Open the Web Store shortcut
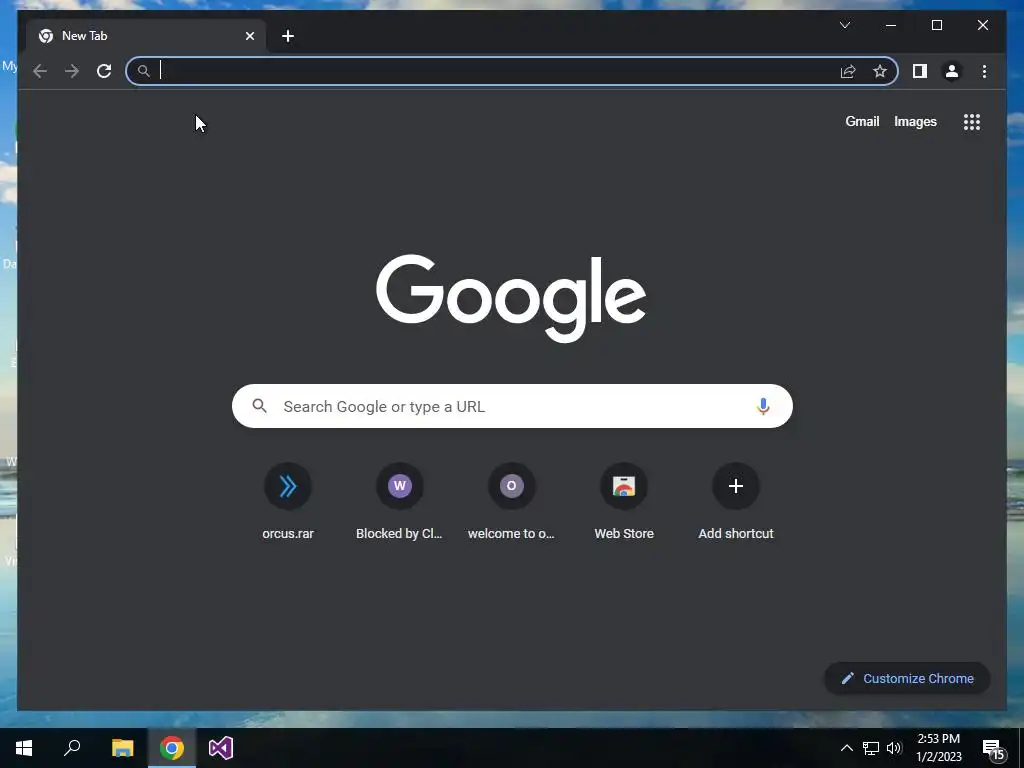This screenshot has width=1024, height=768. 624,502
